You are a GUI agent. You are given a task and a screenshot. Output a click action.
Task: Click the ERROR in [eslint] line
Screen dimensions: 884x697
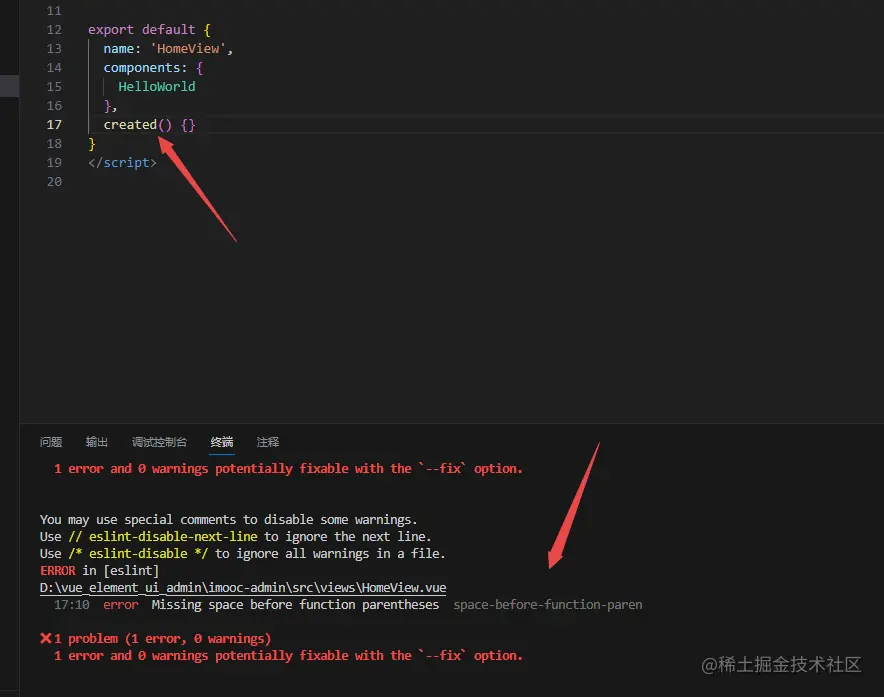click(99, 571)
